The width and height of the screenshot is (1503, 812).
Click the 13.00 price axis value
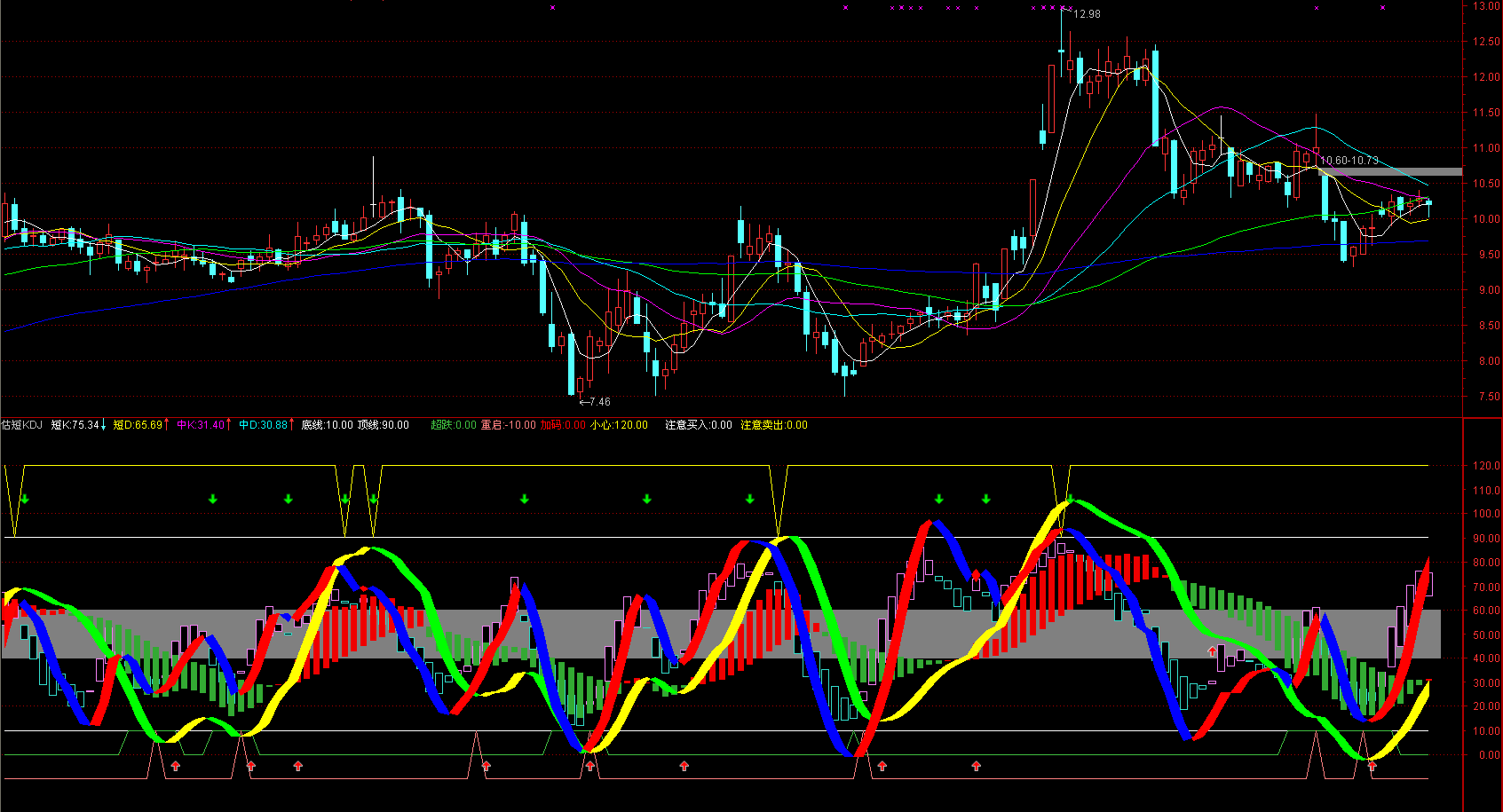[1486, 6]
